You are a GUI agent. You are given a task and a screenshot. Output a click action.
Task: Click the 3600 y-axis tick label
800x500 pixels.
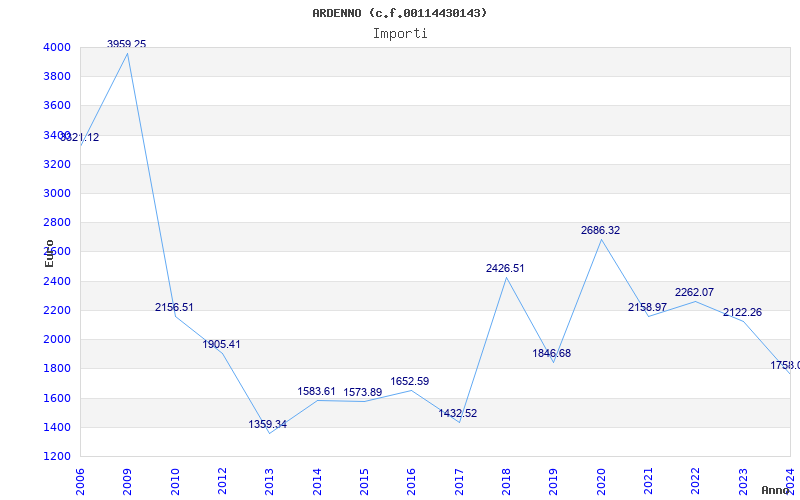pyautogui.click(x=57, y=106)
